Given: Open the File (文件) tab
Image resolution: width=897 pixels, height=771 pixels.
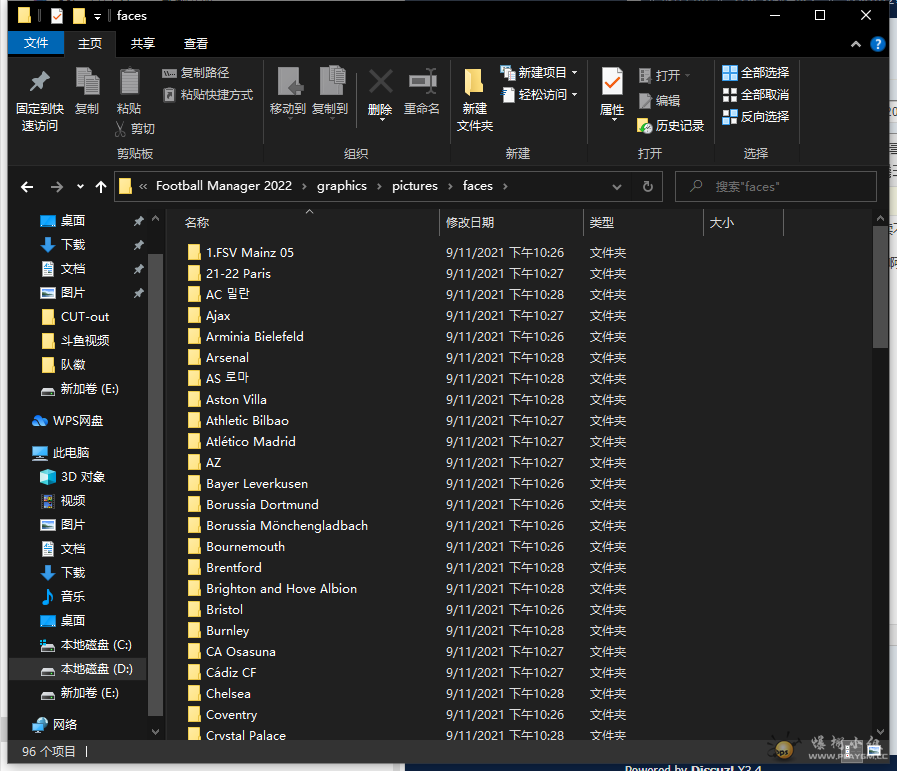Looking at the screenshot, I should [36, 43].
